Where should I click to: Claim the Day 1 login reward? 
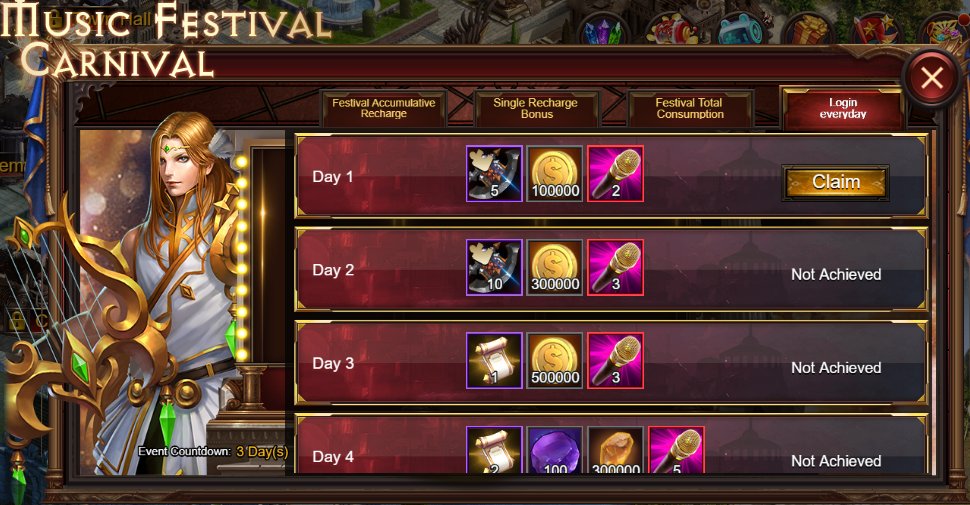click(836, 182)
